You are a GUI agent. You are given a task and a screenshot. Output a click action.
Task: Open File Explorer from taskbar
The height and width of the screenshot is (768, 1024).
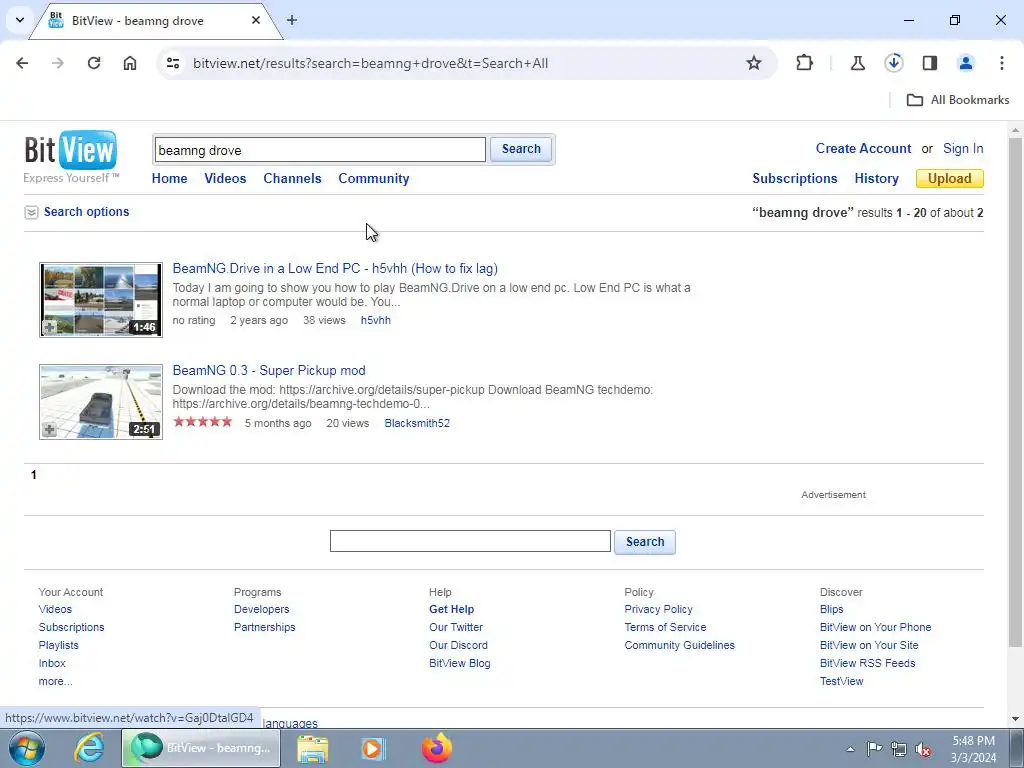(x=313, y=748)
